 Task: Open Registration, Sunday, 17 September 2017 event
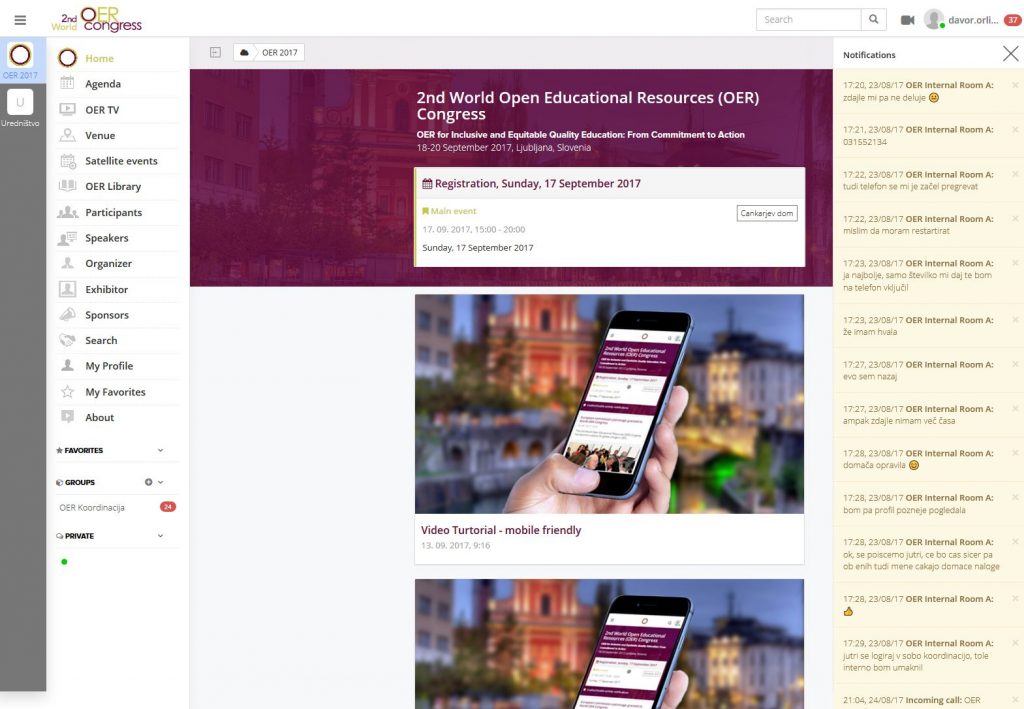click(537, 183)
